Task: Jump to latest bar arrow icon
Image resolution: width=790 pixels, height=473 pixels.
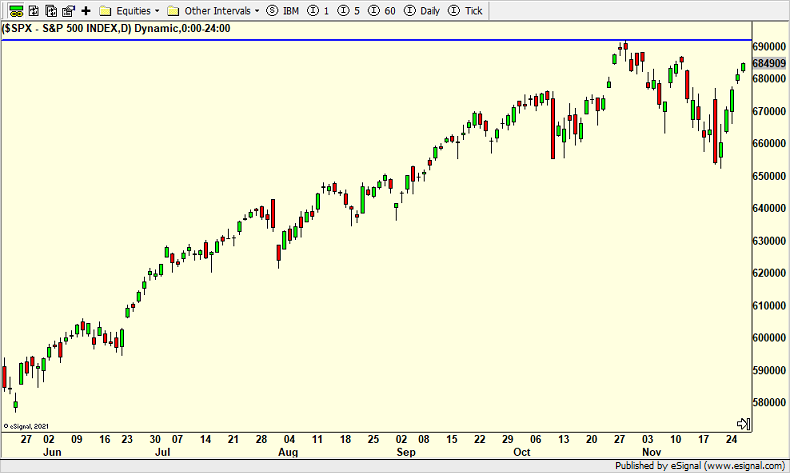Action: point(743,424)
